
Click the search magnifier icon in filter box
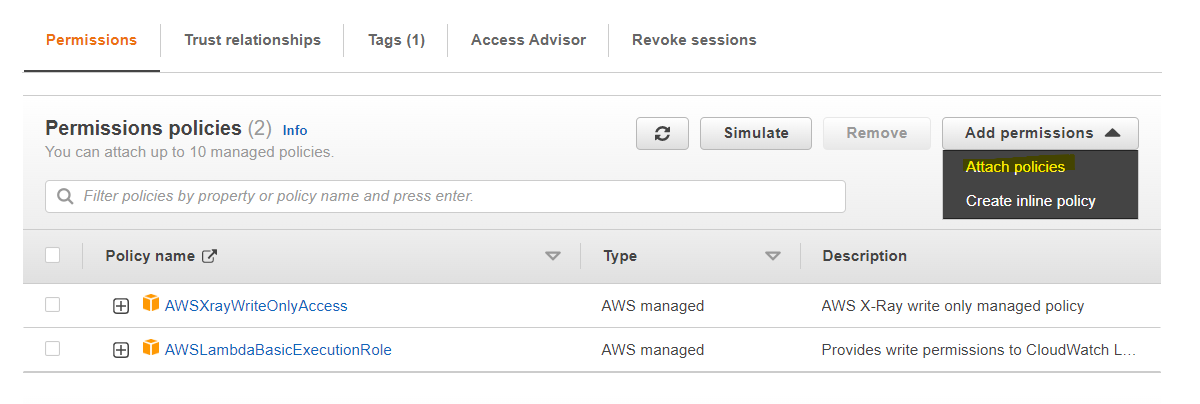point(66,197)
